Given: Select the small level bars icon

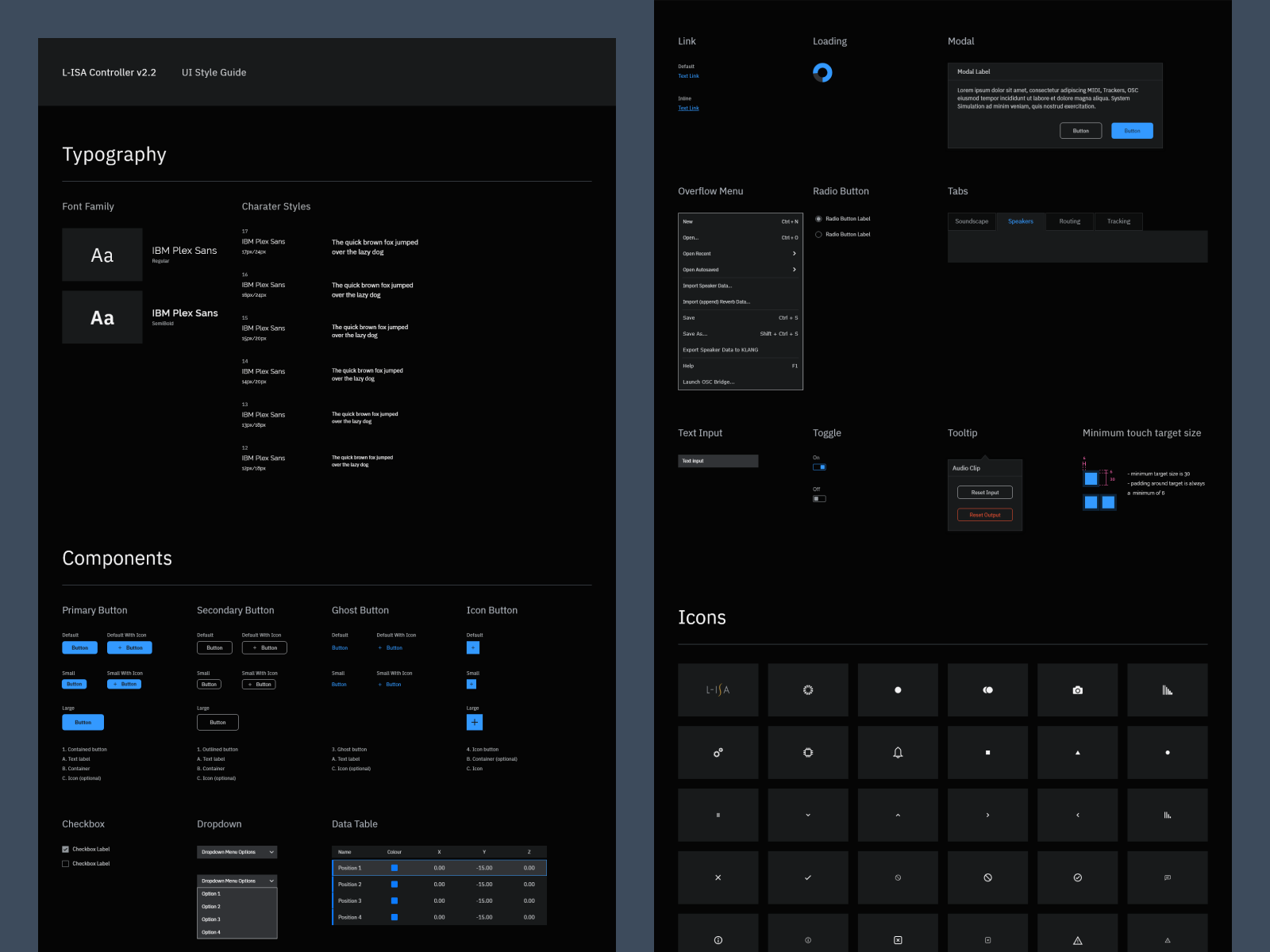Looking at the screenshot, I should 1167,815.
